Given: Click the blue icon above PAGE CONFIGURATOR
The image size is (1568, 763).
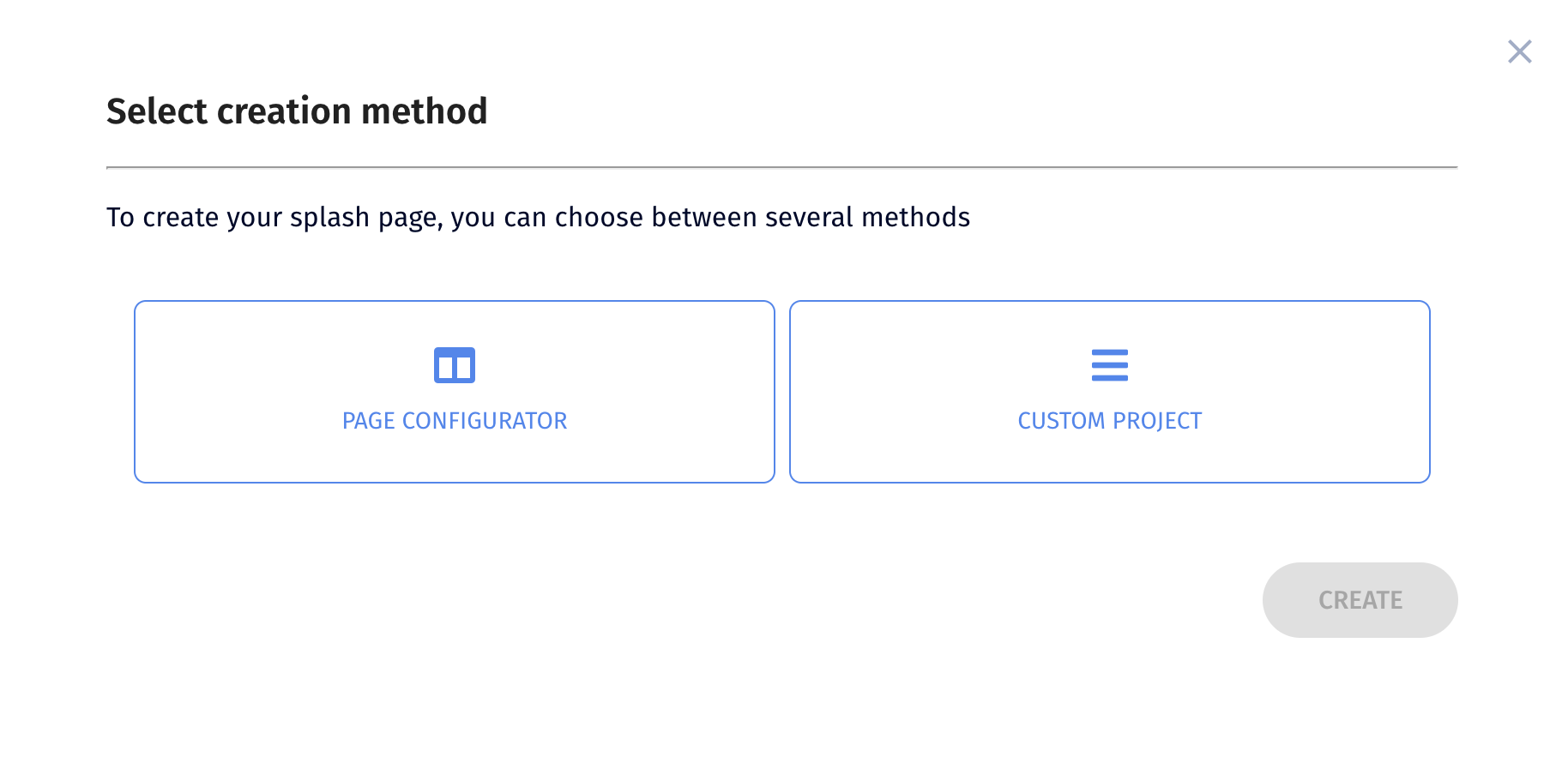Looking at the screenshot, I should click(x=455, y=365).
